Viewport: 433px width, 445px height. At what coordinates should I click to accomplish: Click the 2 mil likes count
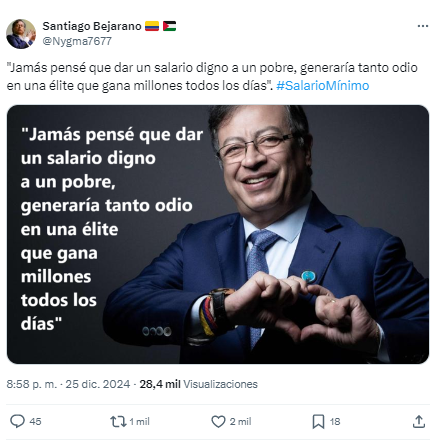click(x=240, y=421)
